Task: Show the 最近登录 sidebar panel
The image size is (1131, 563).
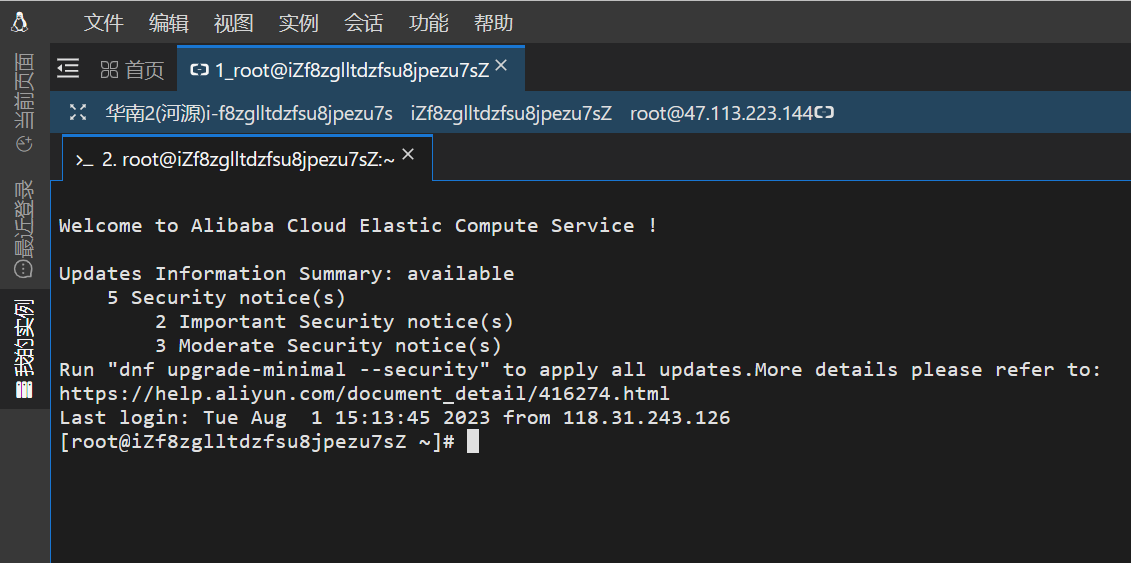Action: click(x=24, y=229)
